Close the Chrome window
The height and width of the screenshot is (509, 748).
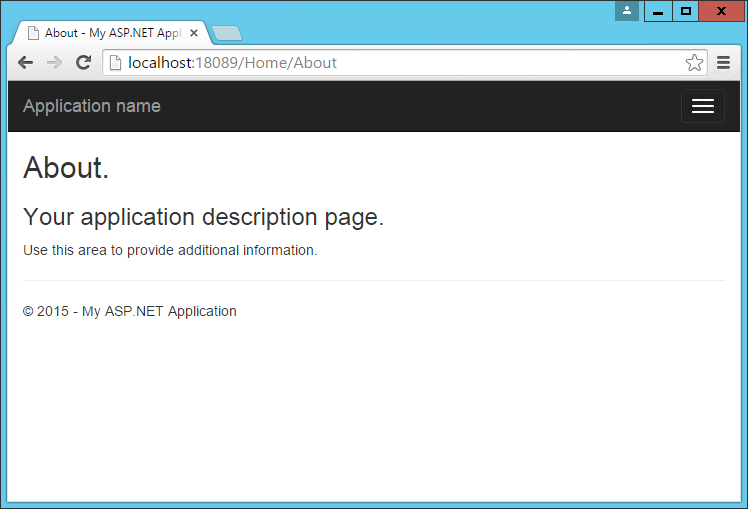(x=720, y=11)
